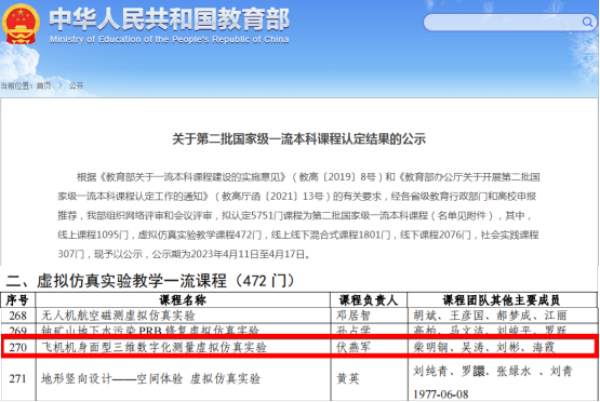Click the 序号 column header
The width and height of the screenshot is (600, 402).
tap(18, 300)
